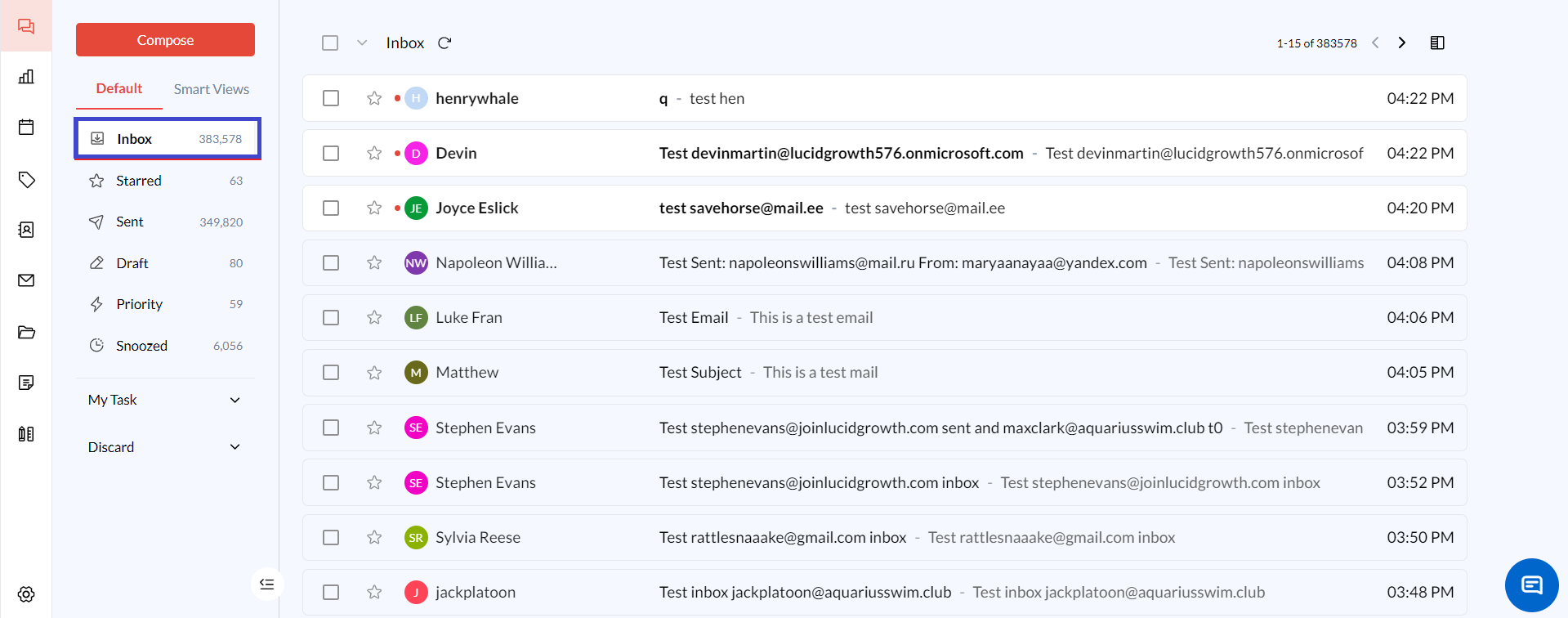This screenshot has width=1568, height=618.
Task: Tick the checkbox for Luke Fran's email
Action: pos(331,318)
